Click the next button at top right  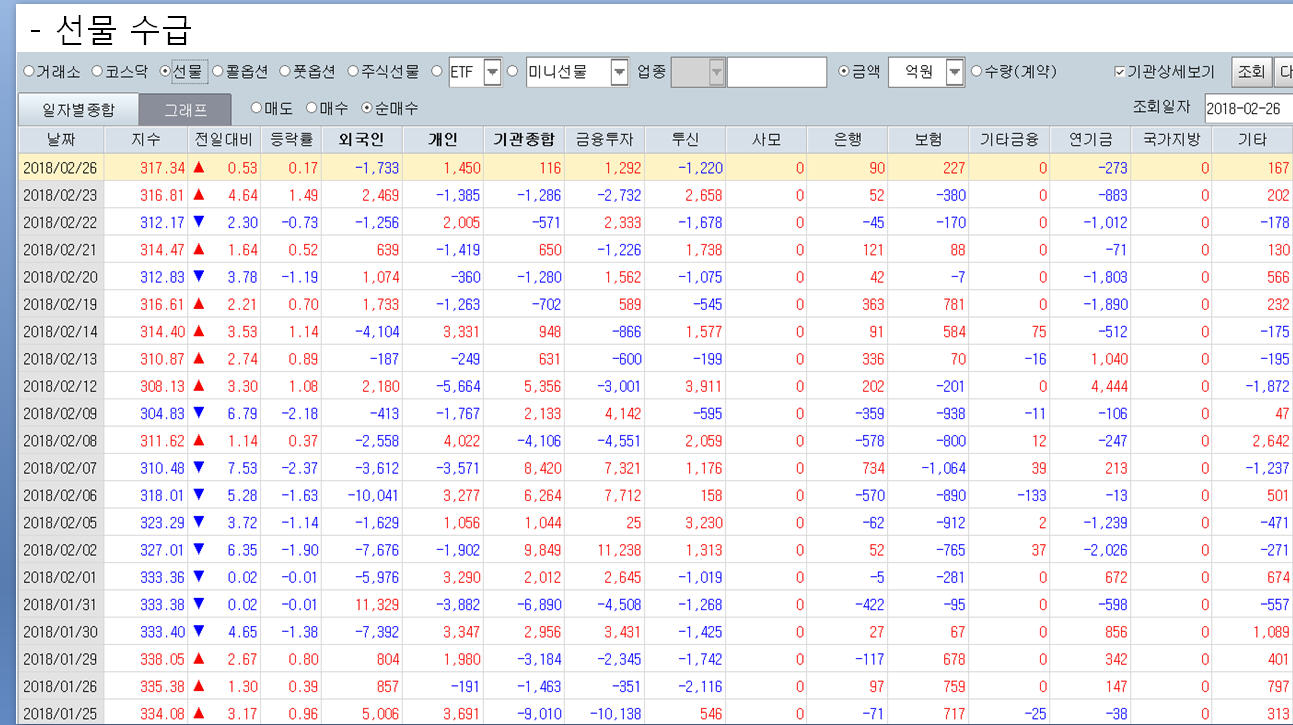point(1285,71)
